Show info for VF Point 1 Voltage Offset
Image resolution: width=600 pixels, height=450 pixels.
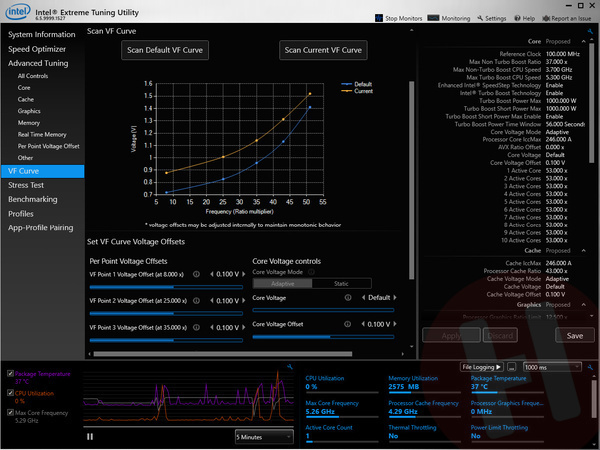(196, 274)
